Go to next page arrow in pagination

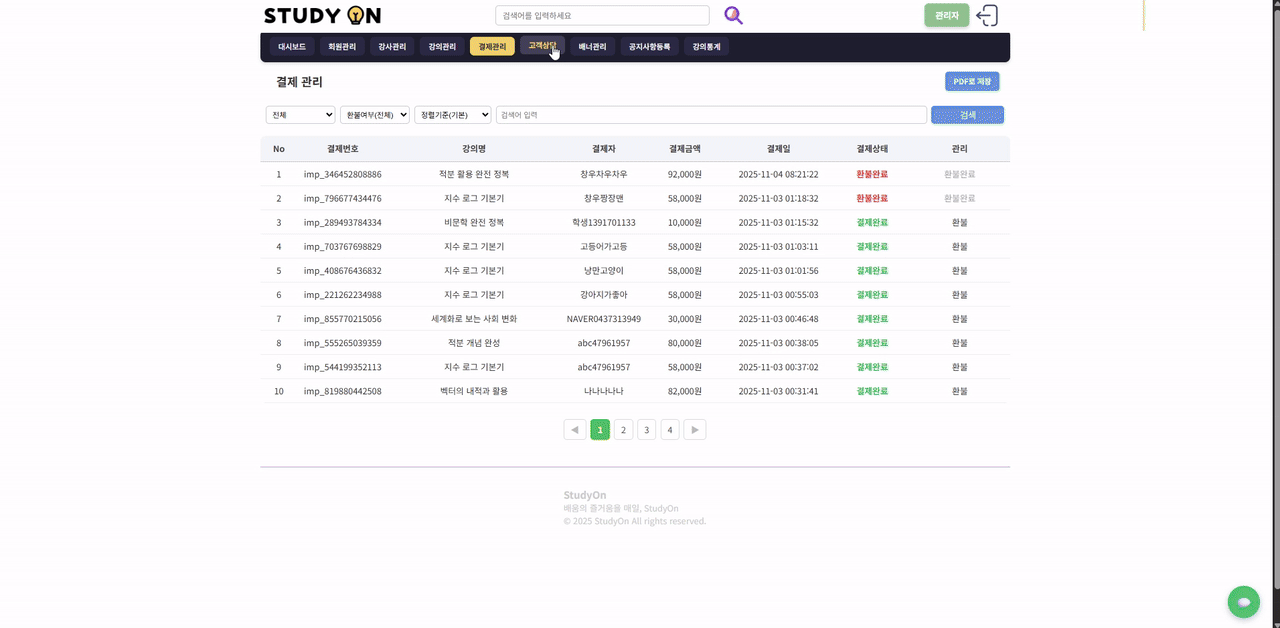[x=695, y=430]
